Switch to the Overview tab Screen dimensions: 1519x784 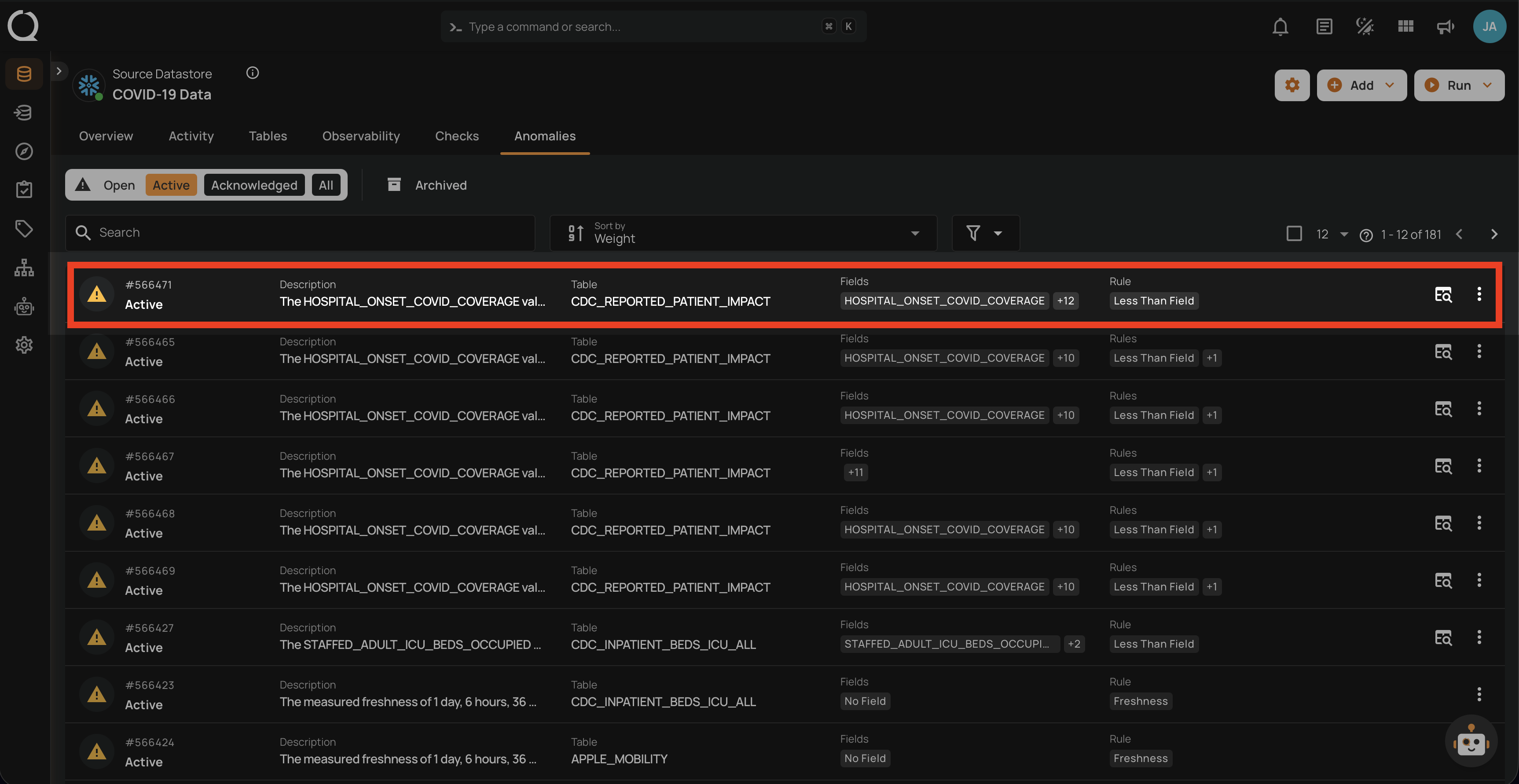(x=106, y=136)
